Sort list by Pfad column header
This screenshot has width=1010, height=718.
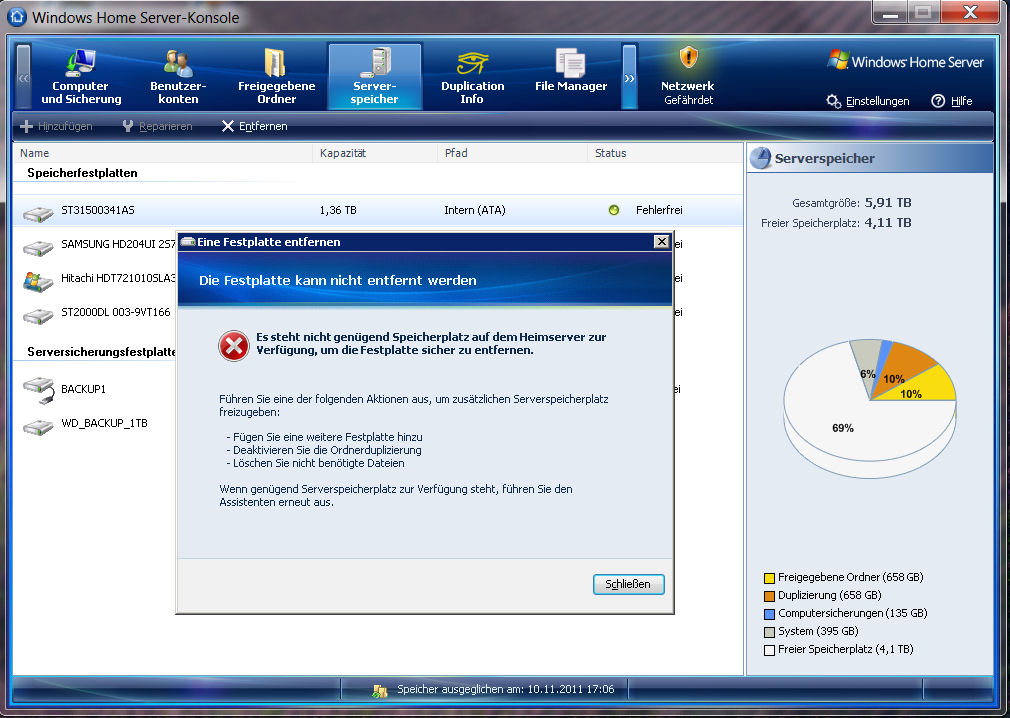(x=512, y=153)
